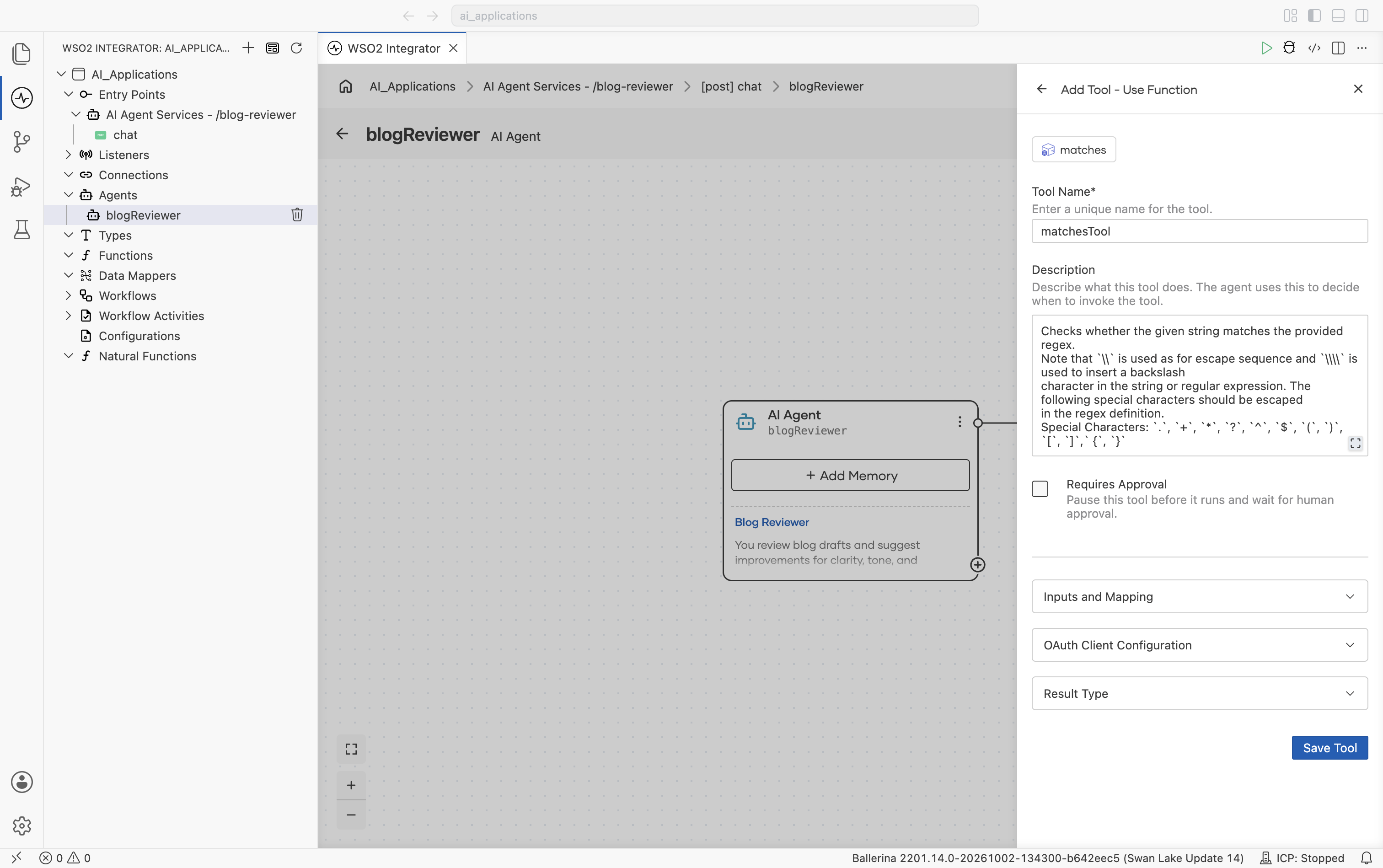This screenshot has width=1383, height=868.
Task: Zoom in on the diagram canvas
Action: [x=351, y=785]
